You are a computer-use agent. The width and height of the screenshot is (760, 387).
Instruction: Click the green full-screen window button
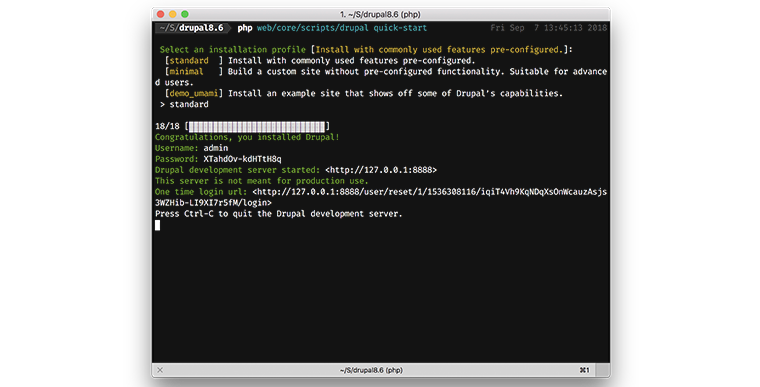pos(185,15)
